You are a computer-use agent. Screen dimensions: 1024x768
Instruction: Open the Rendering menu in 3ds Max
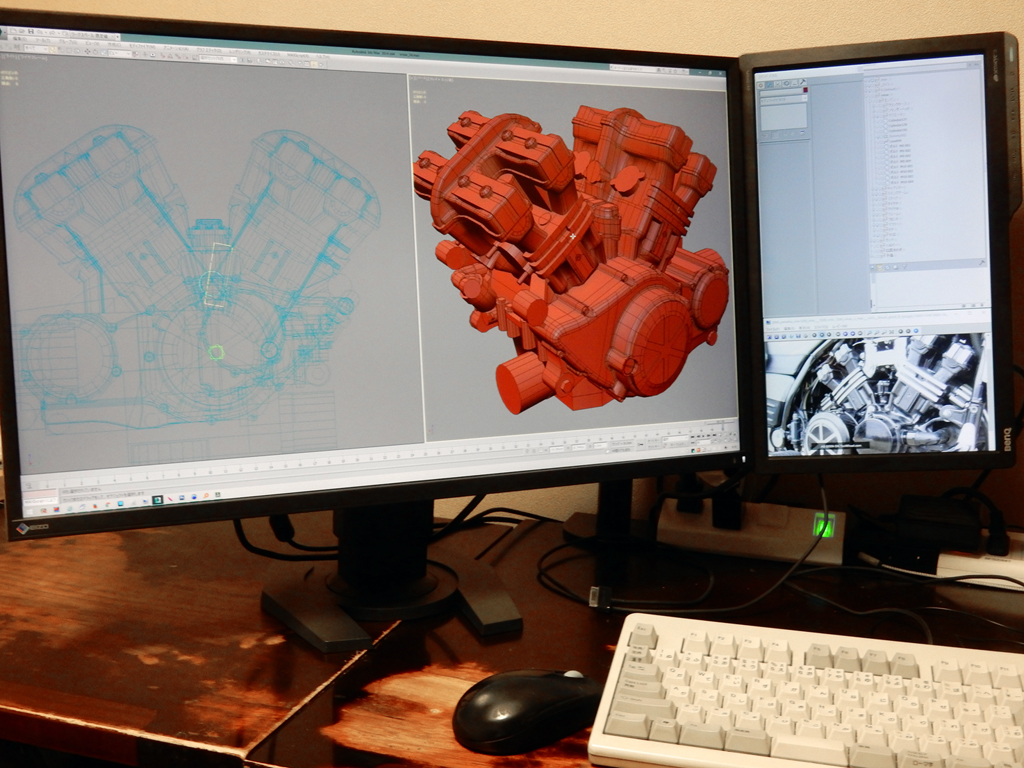point(239,52)
